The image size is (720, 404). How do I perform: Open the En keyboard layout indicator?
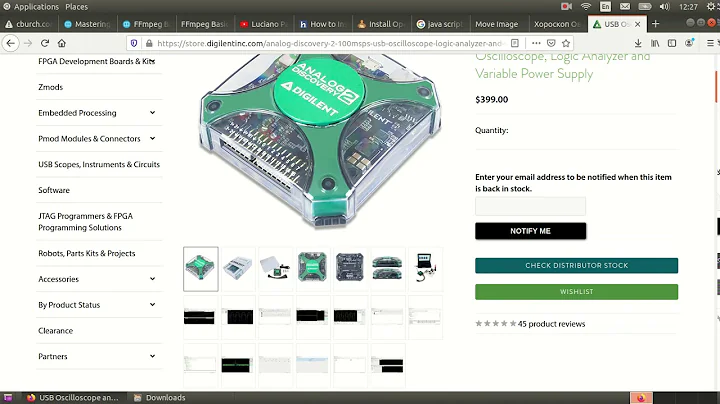click(x=605, y=6)
